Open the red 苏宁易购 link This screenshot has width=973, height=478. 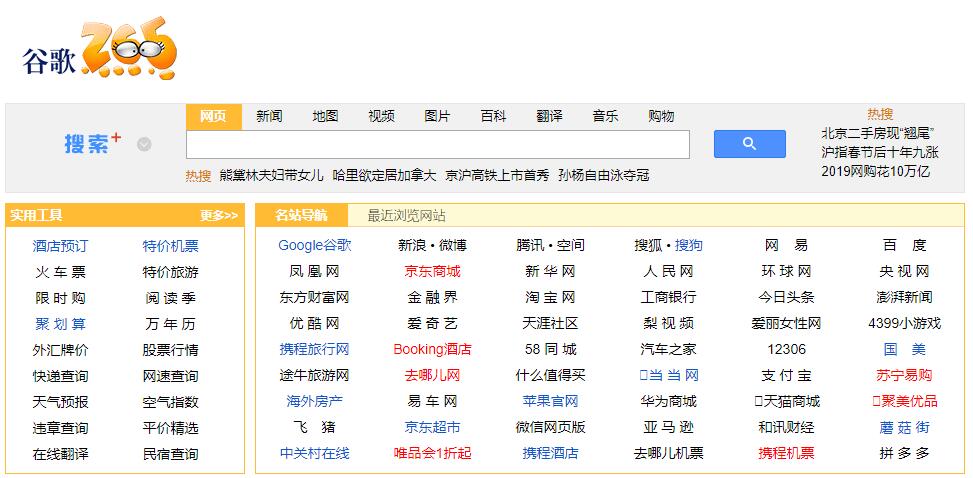point(905,376)
